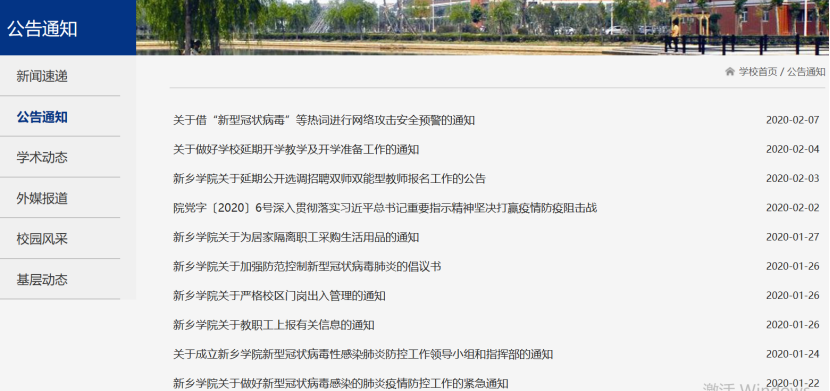The height and width of the screenshot is (391, 830).
Task: Open the 防控工作领导小组和指挥部 notice
Action: click(363, 354)
